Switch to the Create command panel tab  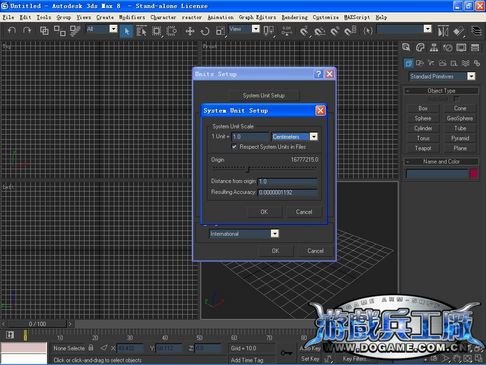tap(406, 47)
